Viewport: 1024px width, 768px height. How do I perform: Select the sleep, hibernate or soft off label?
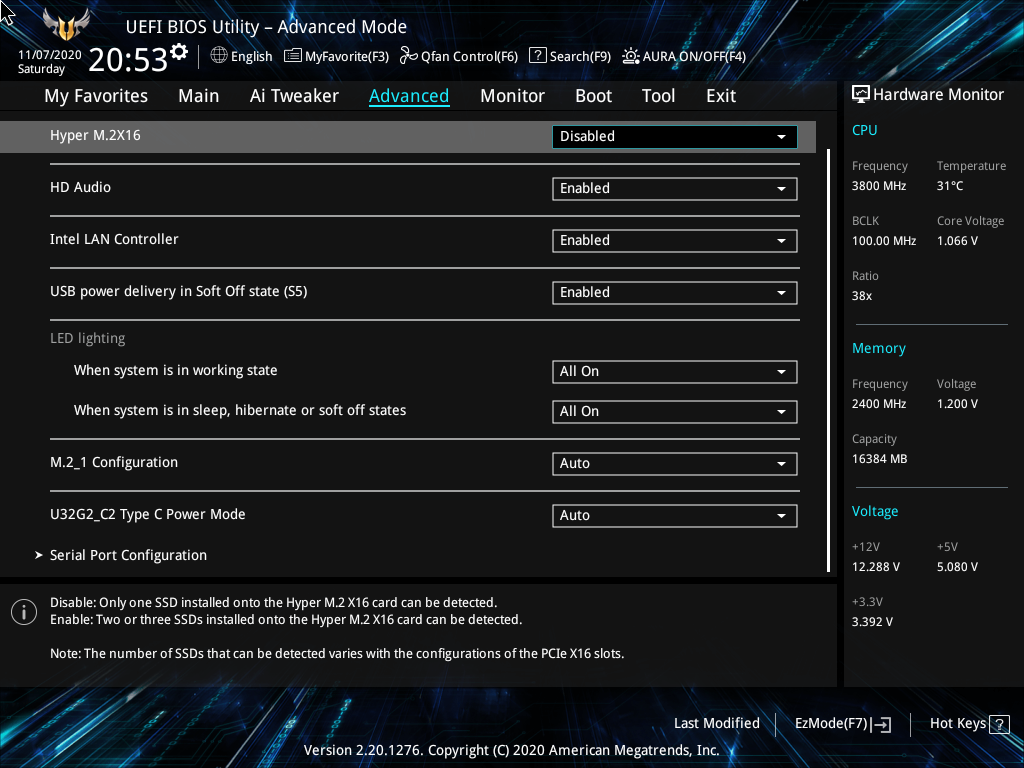[240, 410]
